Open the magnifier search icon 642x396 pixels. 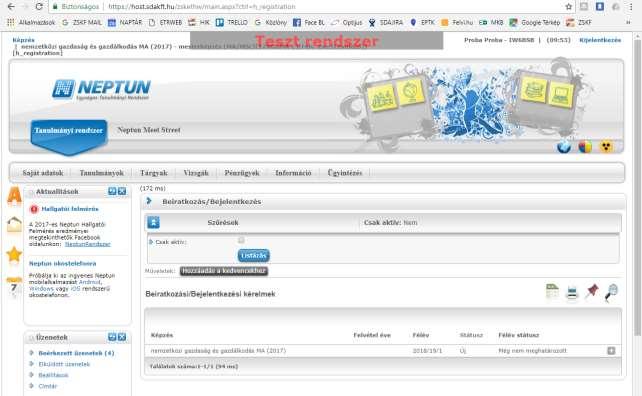tap(612, 293)
